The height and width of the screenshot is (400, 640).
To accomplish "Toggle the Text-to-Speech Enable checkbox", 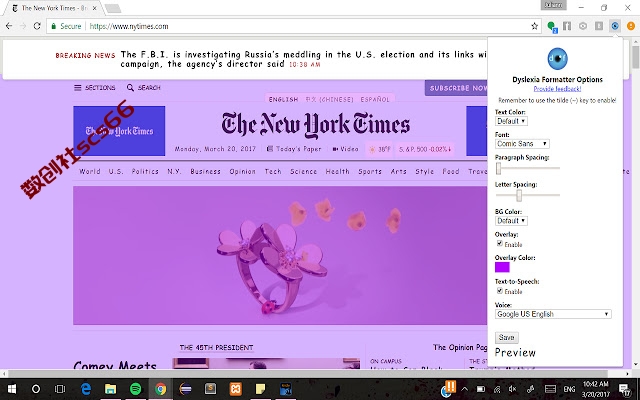I will pyautogui.click(x=500, y=291).
